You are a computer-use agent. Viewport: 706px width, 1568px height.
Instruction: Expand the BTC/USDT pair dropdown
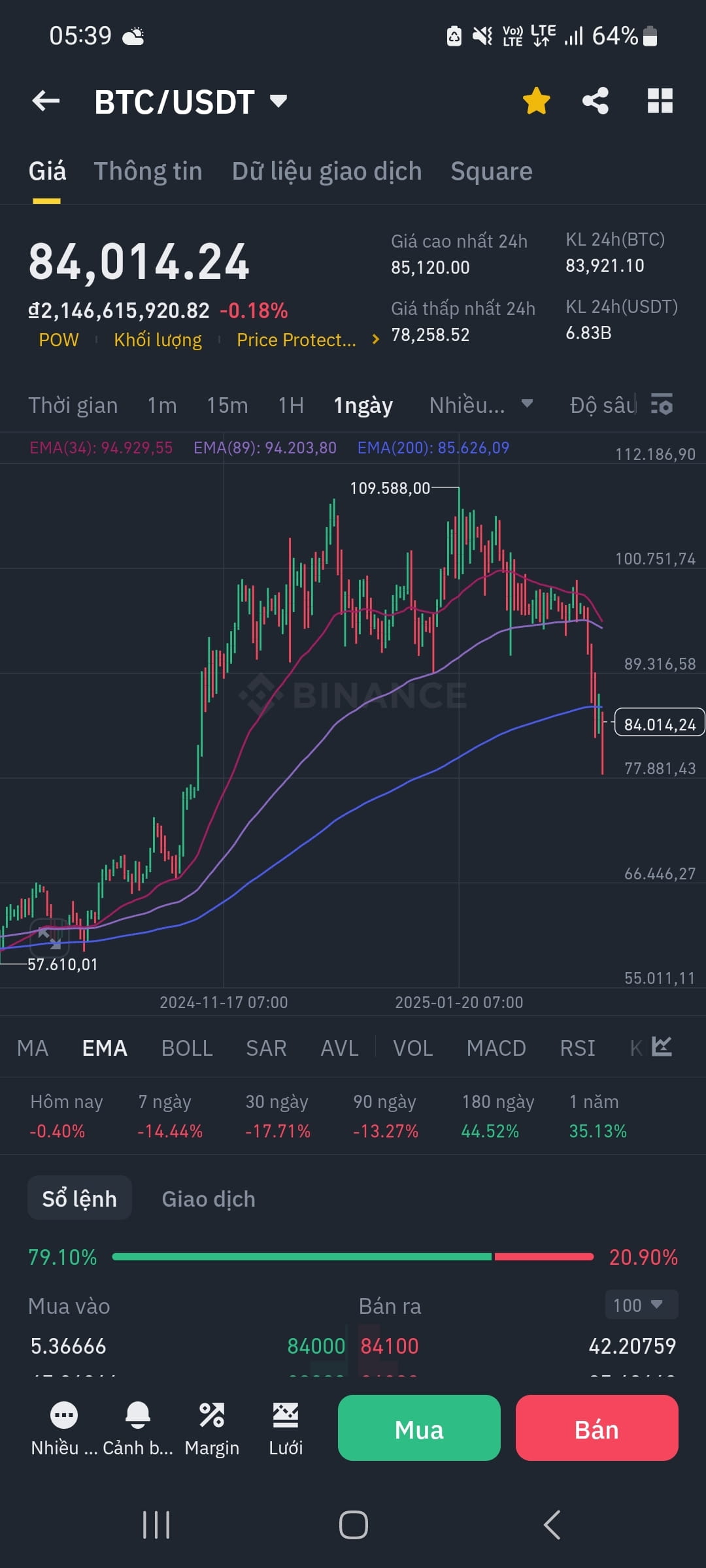click(x=278, y=101)
